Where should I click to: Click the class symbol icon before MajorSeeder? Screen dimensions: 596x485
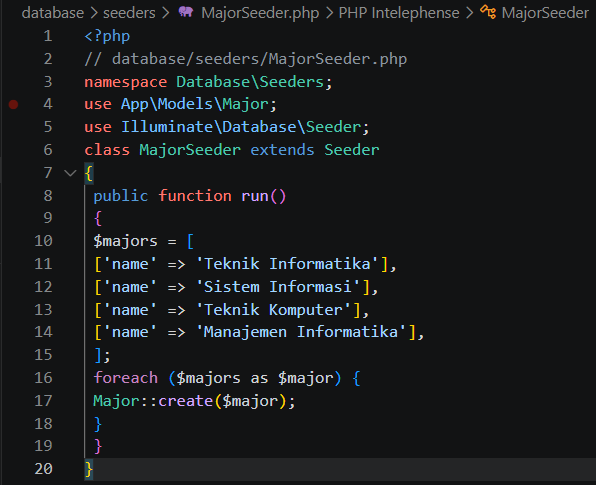(488, 12)
